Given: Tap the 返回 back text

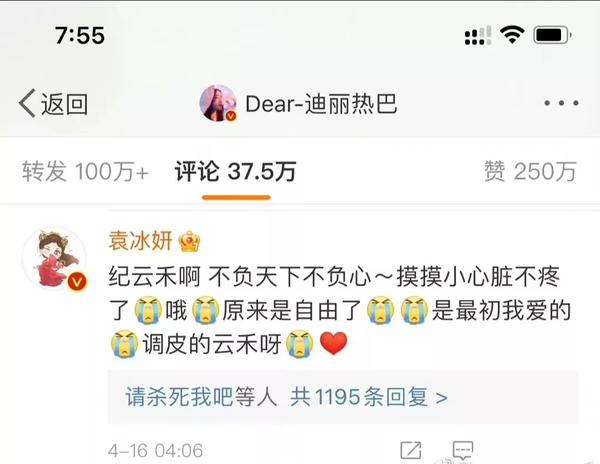Looking at the screenshot, I should [64, 104].
